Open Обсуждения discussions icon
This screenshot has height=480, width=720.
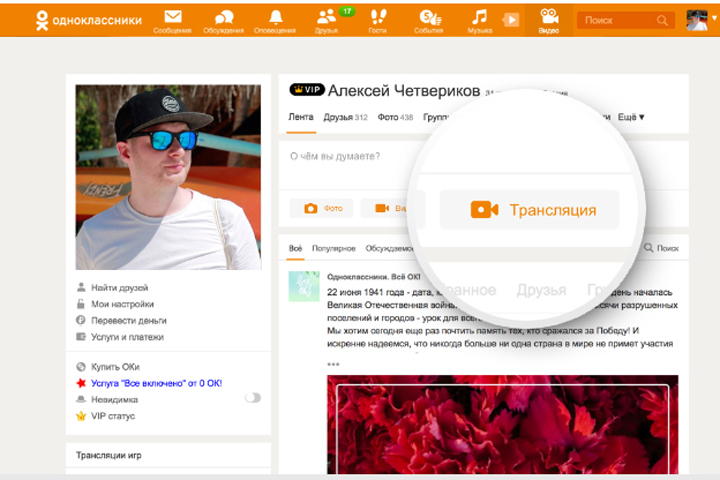click(225, 19)
